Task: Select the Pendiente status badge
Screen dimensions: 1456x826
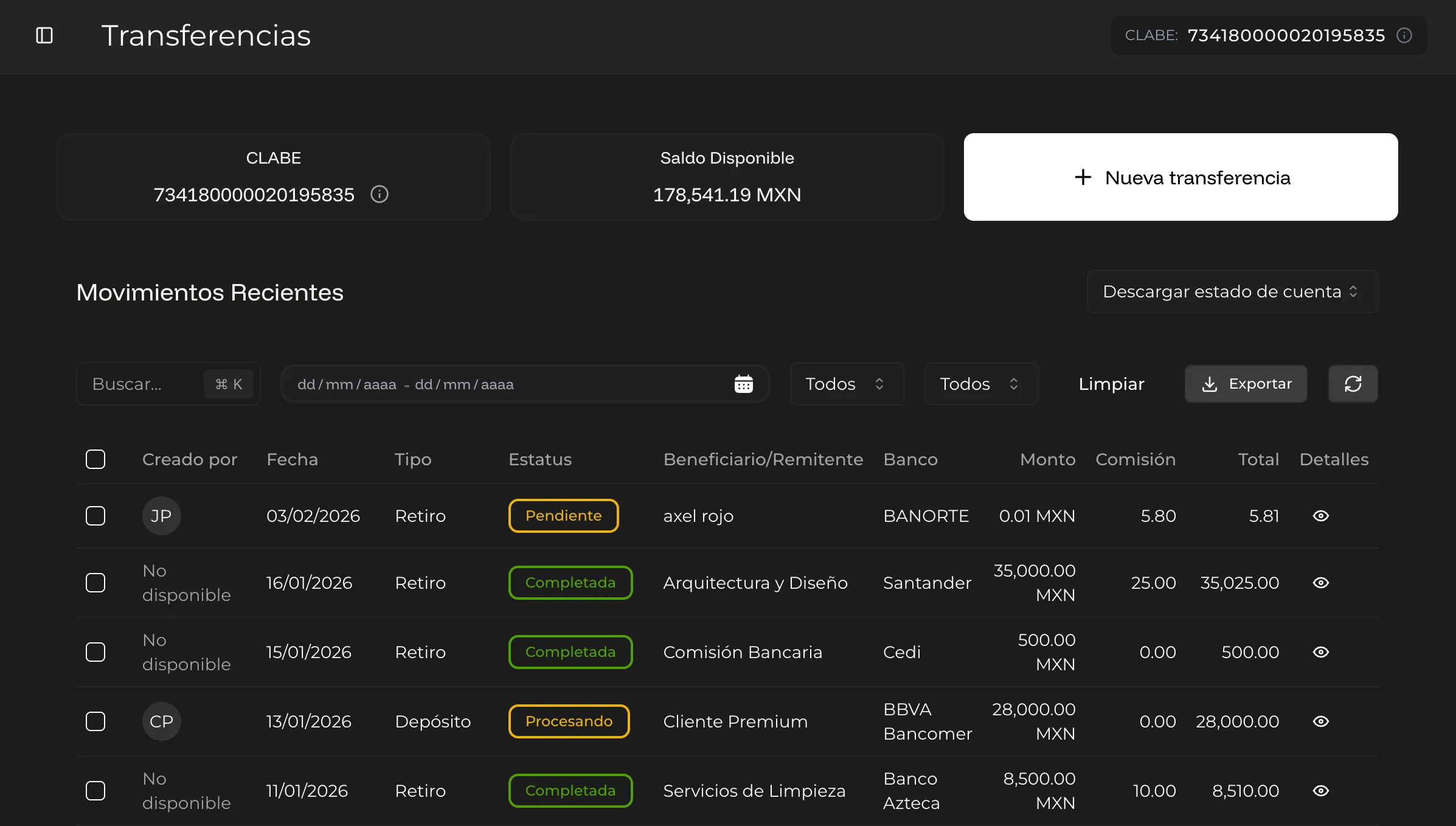Action: 563,516
